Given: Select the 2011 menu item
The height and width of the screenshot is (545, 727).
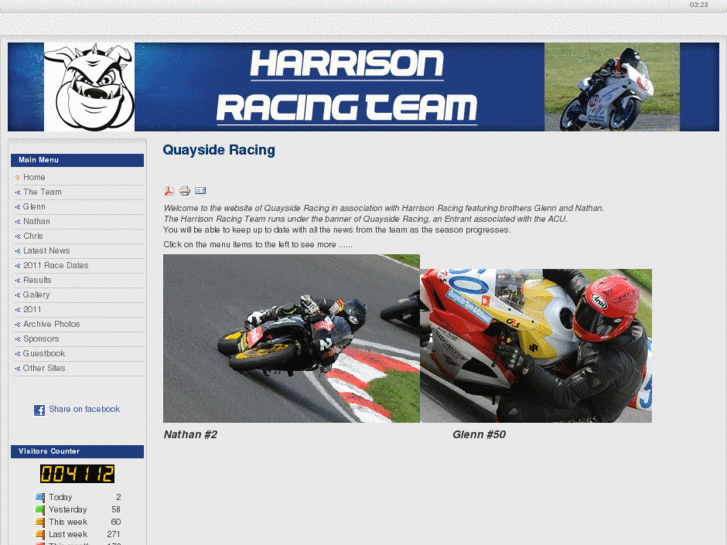Looking at the screenshot, I should [32, 309].
